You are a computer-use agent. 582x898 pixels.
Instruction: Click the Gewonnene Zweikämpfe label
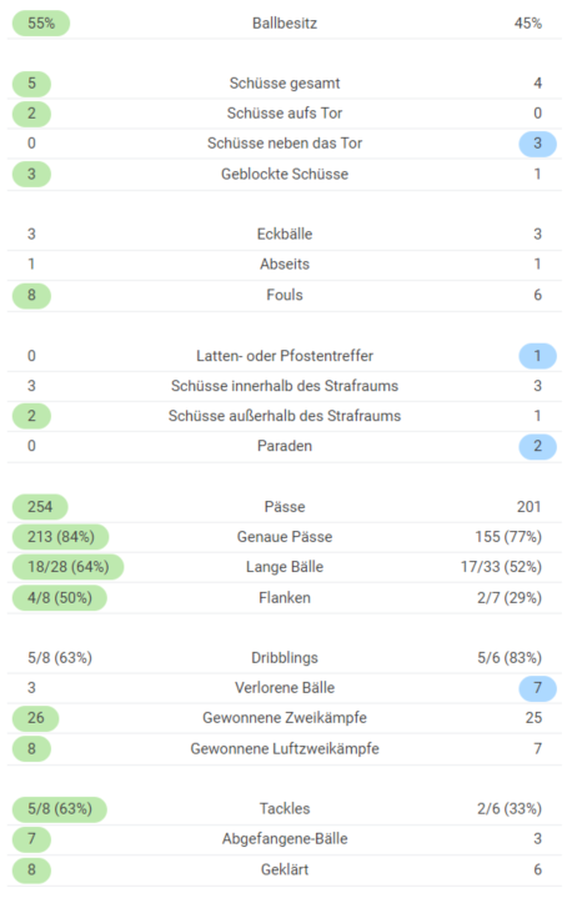point(285,718)
